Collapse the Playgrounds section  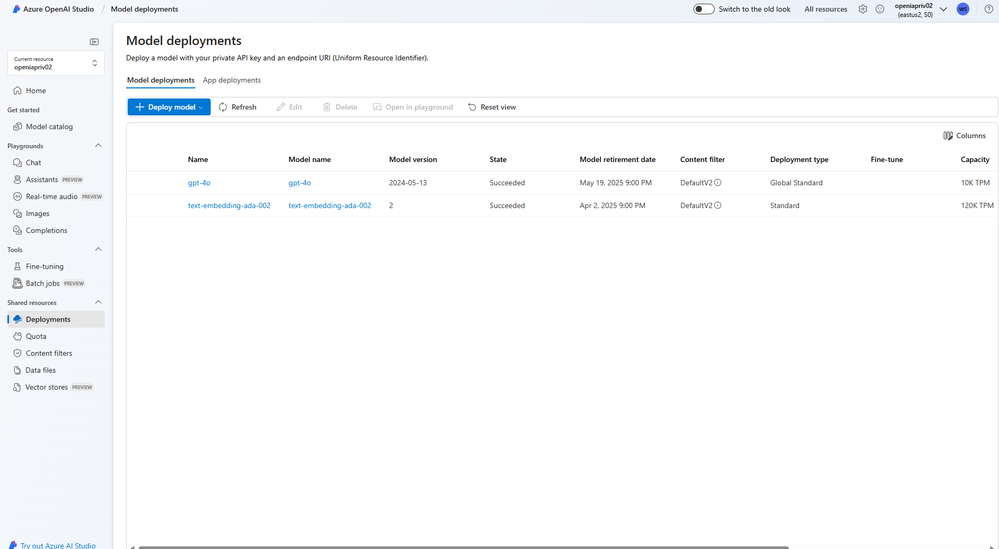click(x=98, y=146)
